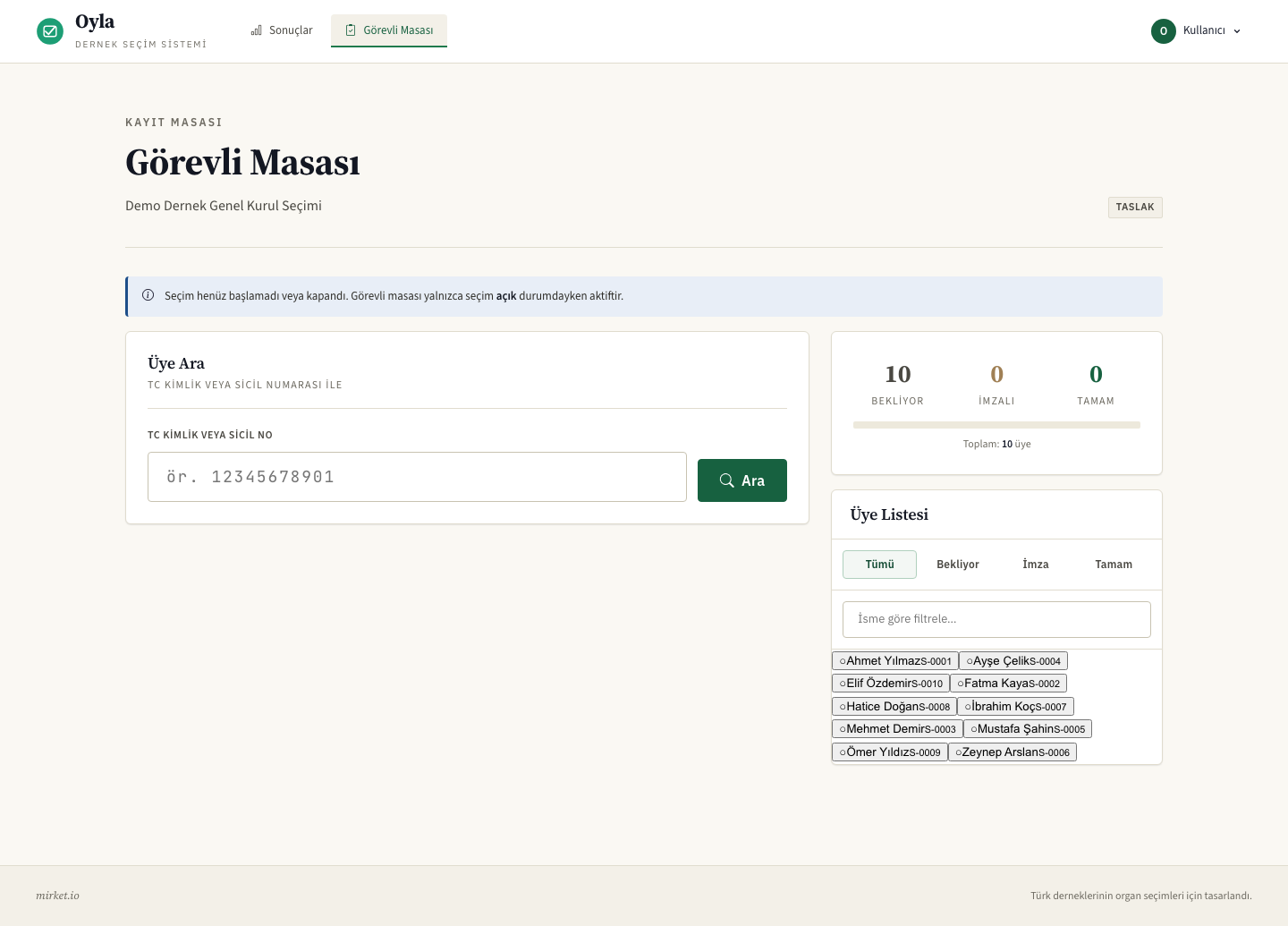
Task: Select member Elif Özdemir S-0010
Action: (891, 684)
